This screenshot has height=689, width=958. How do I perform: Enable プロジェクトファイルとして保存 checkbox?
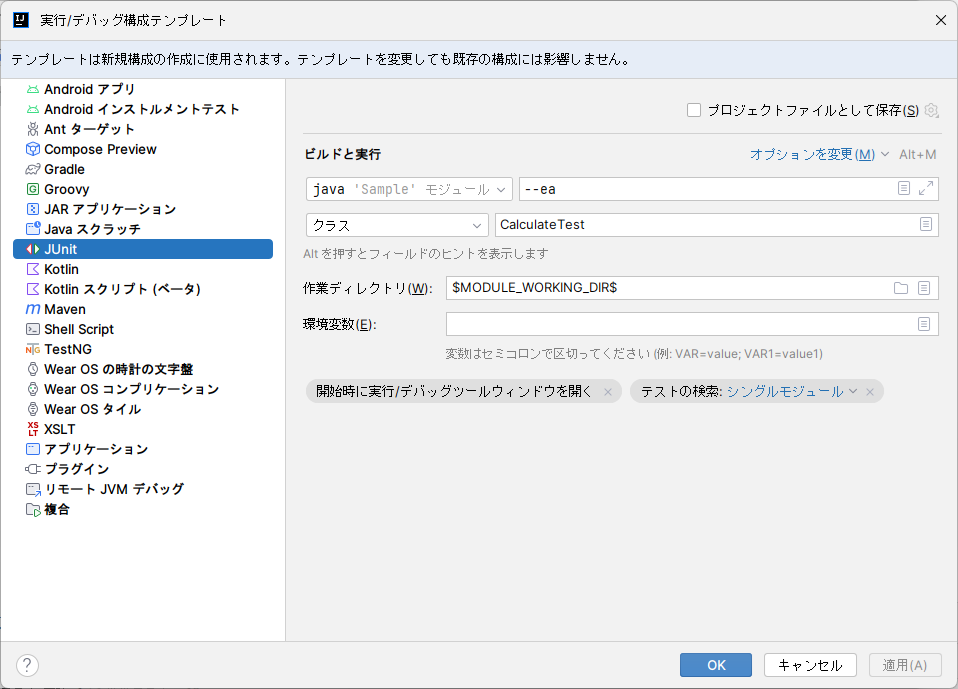[x=693, y=111]
